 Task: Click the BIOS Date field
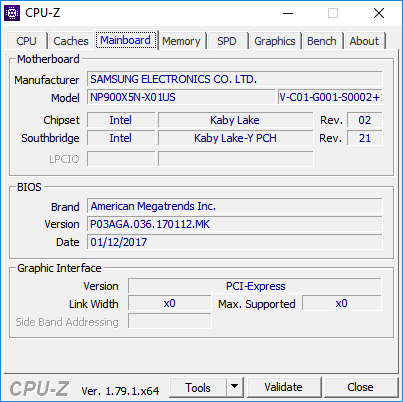pyautogui.click(x=235, y=242)
